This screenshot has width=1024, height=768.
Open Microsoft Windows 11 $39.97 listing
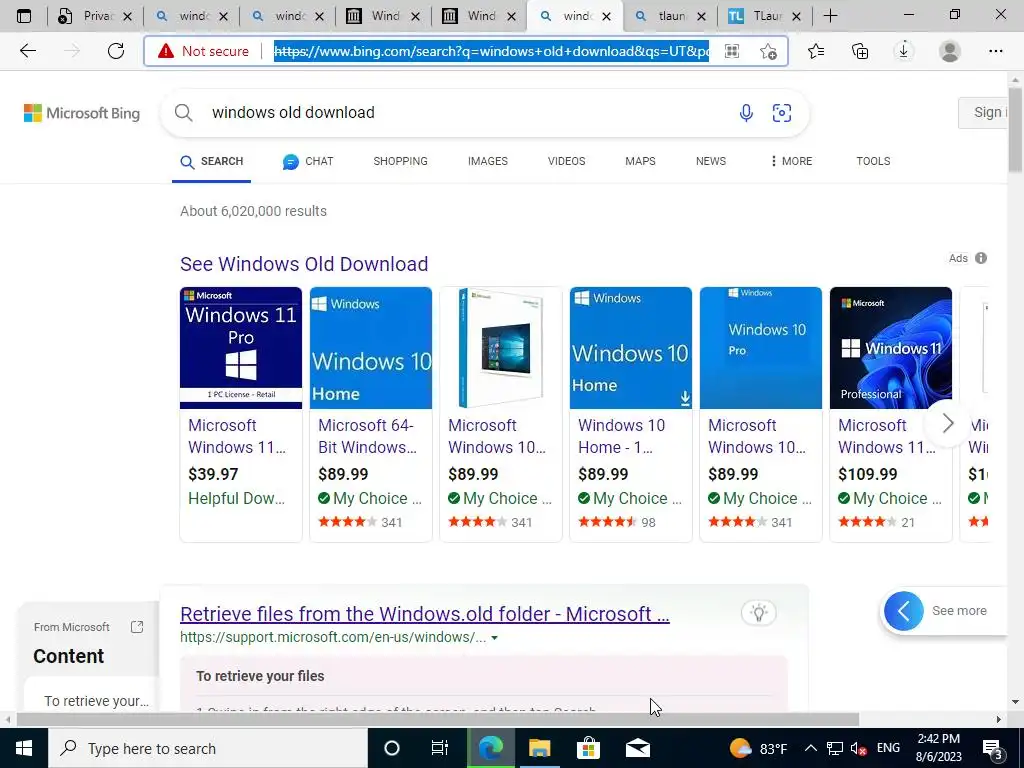[x=237, y=436]
